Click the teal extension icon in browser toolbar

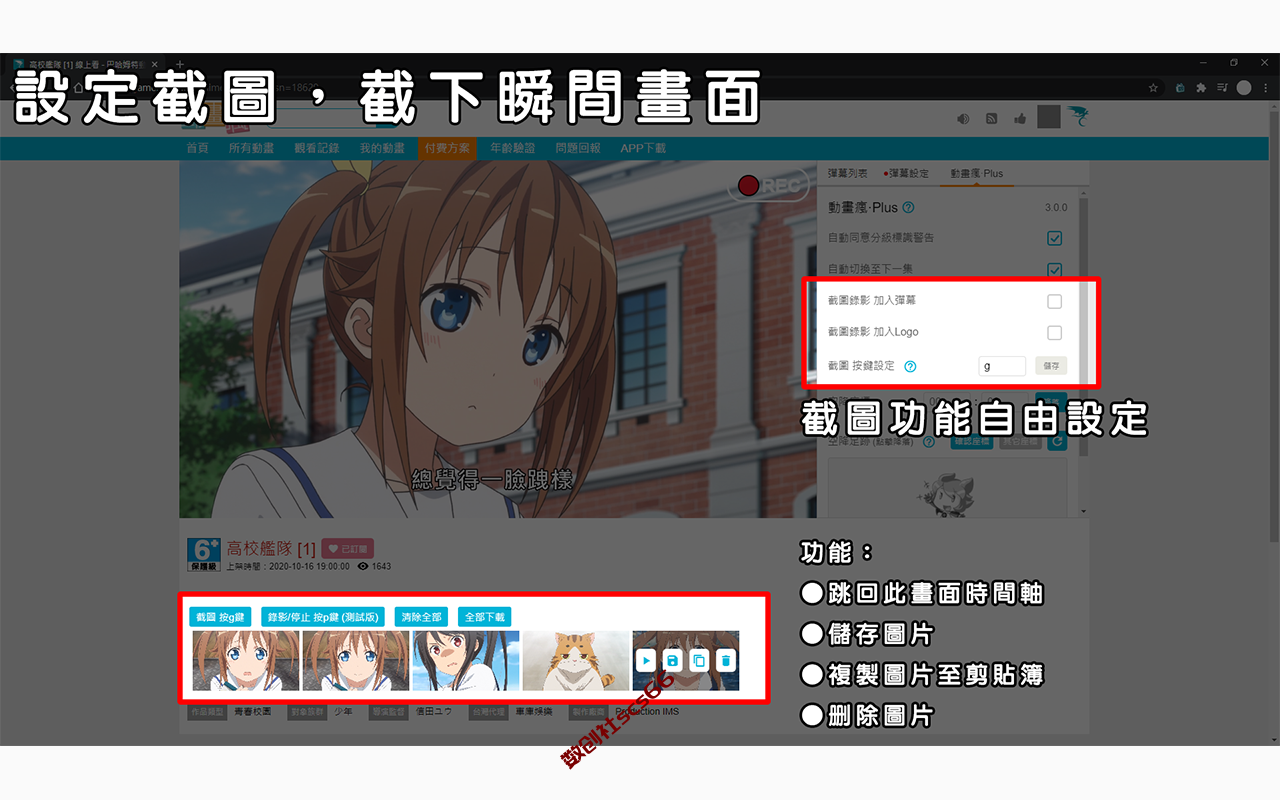(1180, 88)
